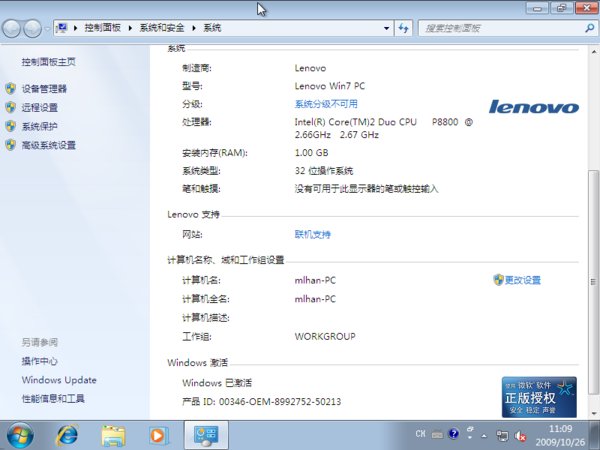Image resolution: width=600 pixels, height=450 pixels.
Task: Click the genuine Microsoft software badge
Action: [x=539, y=397]
